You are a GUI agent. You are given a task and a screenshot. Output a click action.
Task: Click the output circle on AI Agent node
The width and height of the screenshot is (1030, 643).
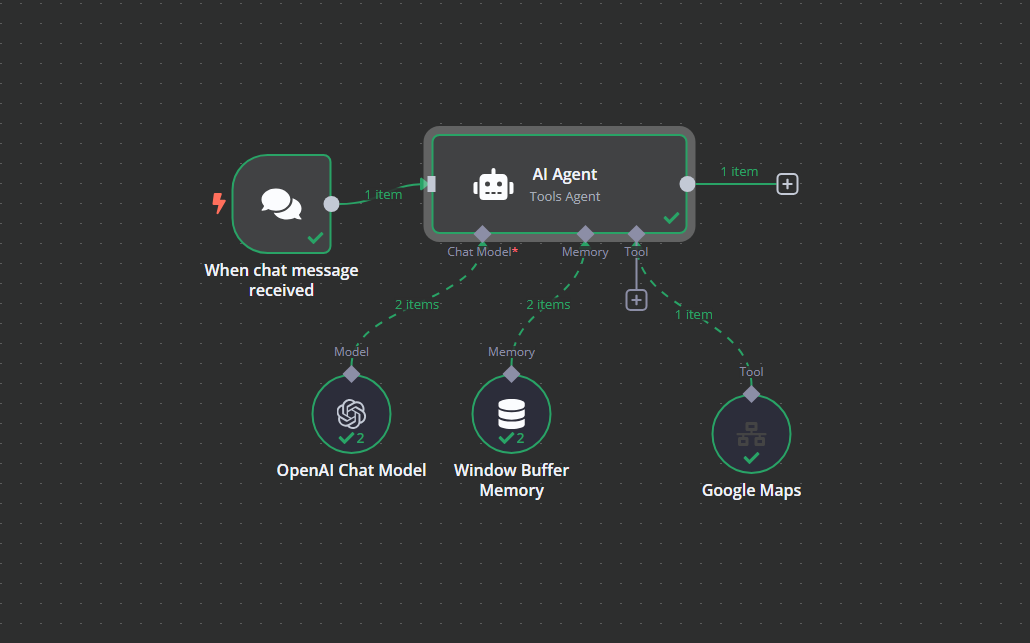click(687, 184)
